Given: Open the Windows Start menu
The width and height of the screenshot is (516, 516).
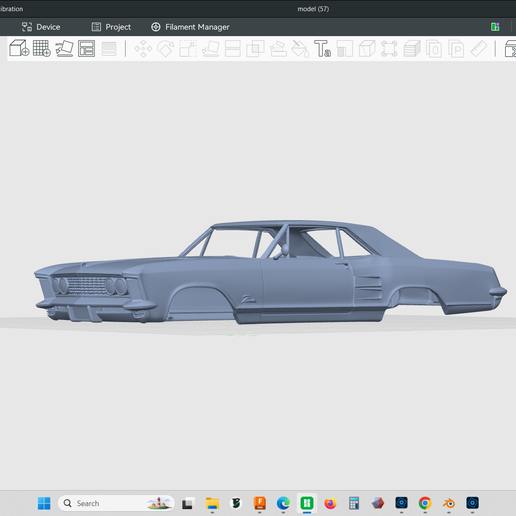Looking at the screenshot, I should (x=44, y=503).
